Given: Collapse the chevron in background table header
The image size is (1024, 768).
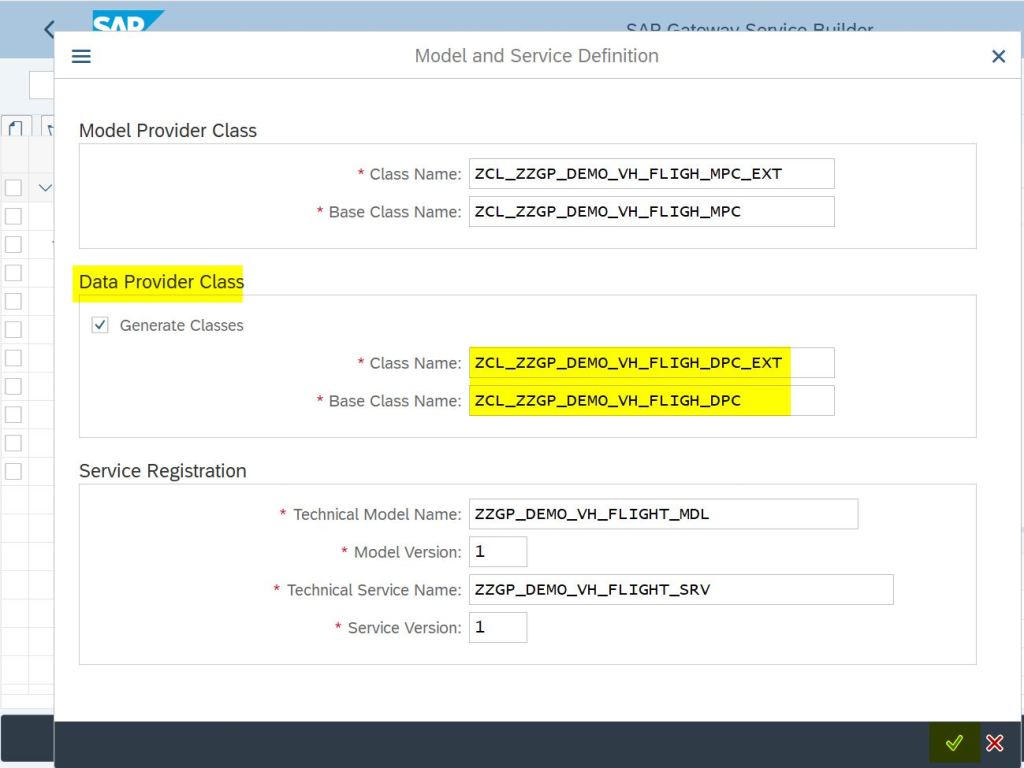Looking at the screenshot, I should pos(44,188).
